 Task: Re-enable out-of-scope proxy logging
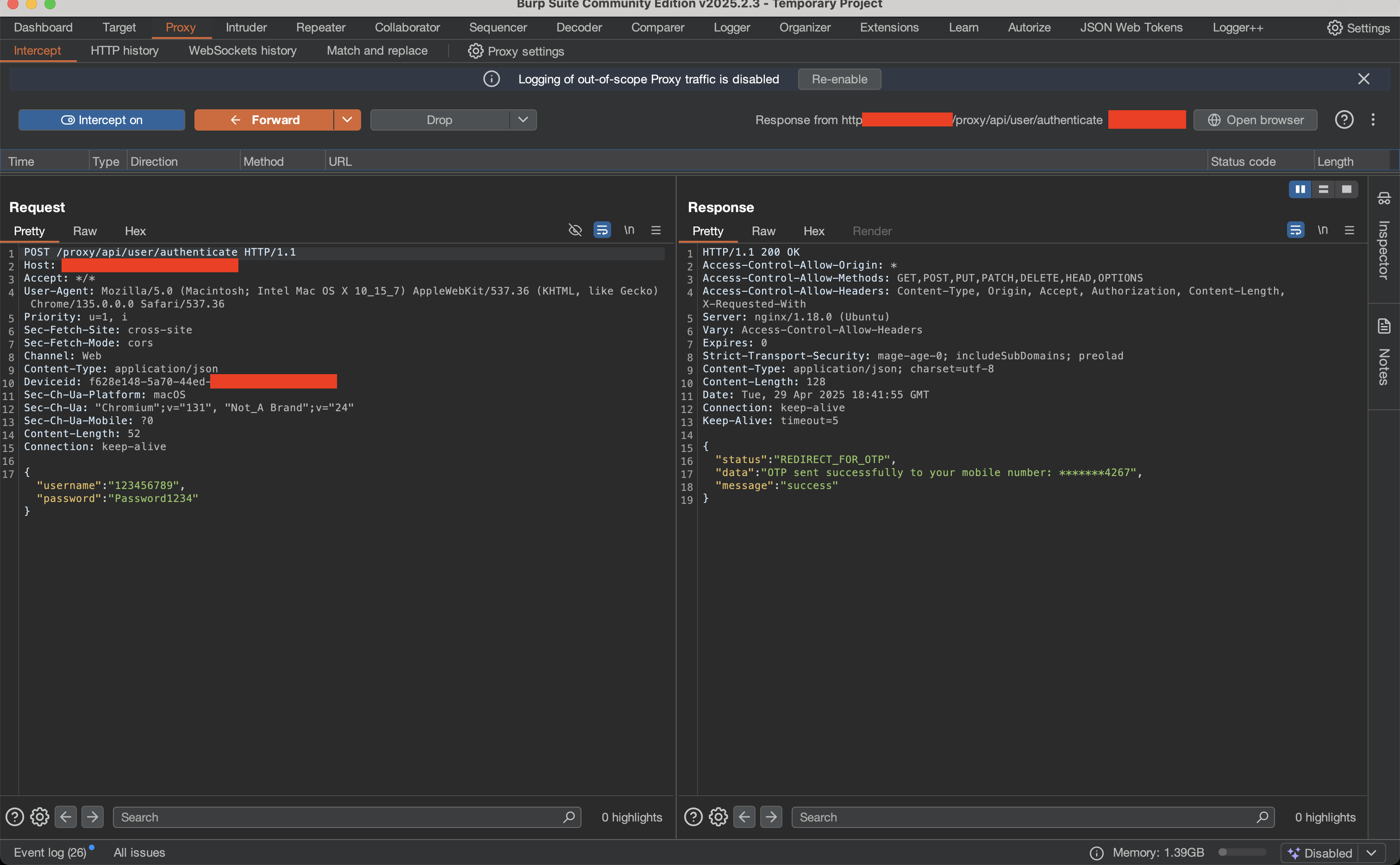tap(839, 79)
